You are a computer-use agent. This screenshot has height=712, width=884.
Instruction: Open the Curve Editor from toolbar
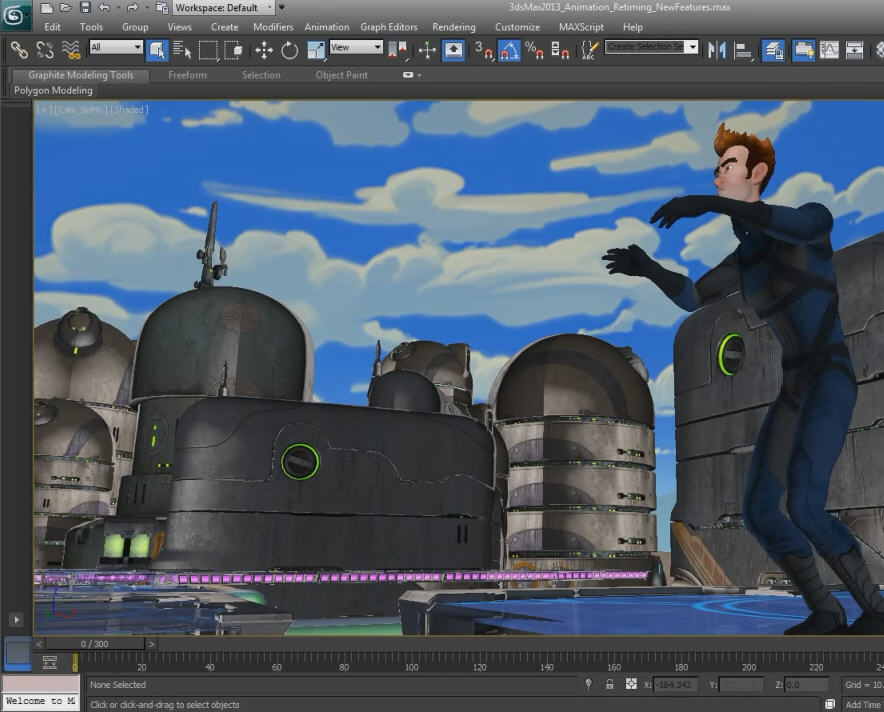pyautogui.click(x=829, y=49)
